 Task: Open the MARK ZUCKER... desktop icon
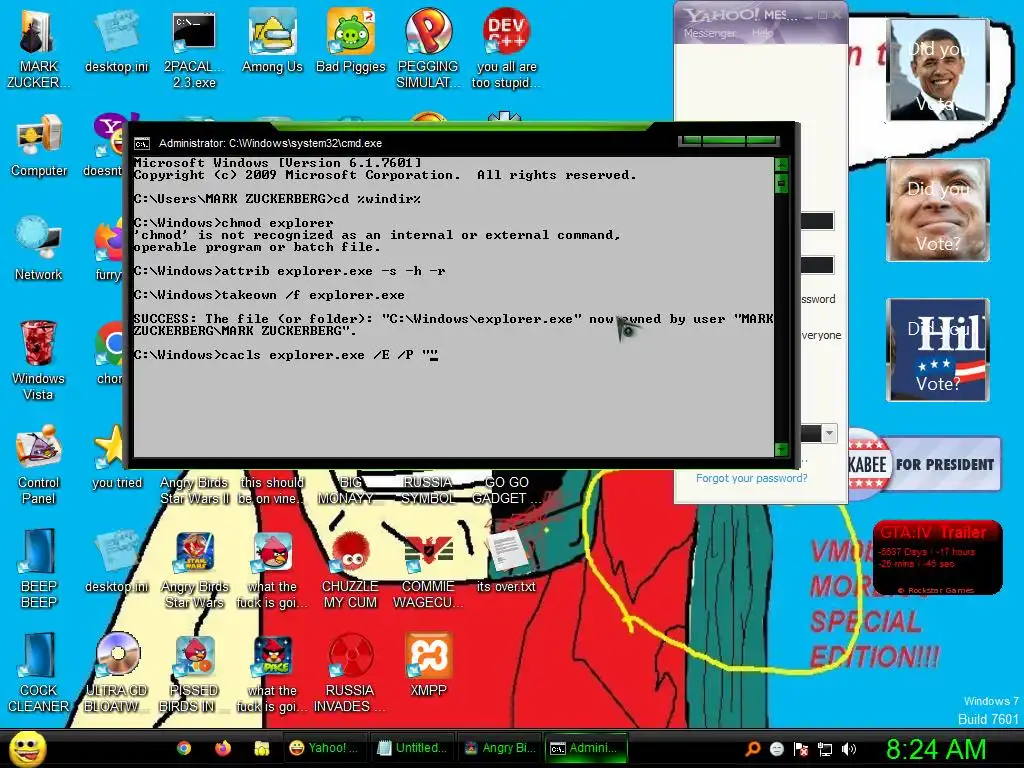[38, 49]
